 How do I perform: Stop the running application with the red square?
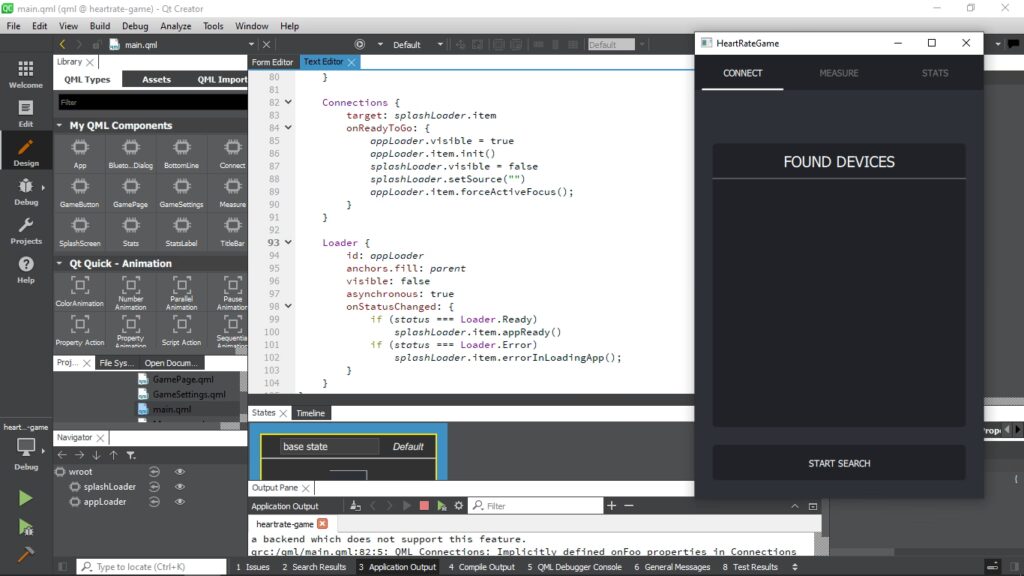424,506
